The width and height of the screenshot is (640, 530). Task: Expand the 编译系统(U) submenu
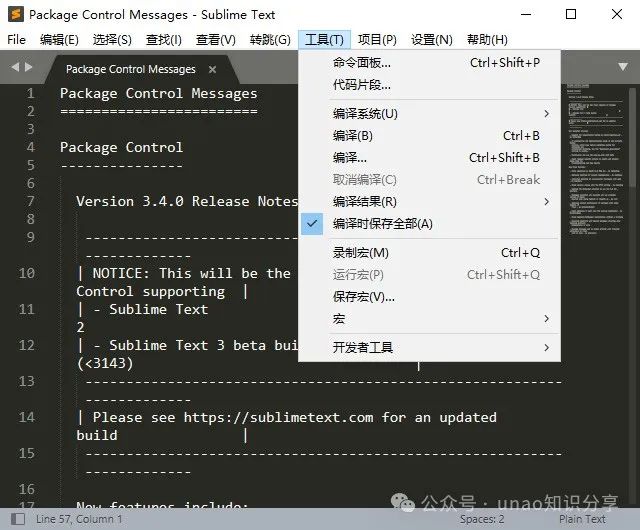[429, 114]
